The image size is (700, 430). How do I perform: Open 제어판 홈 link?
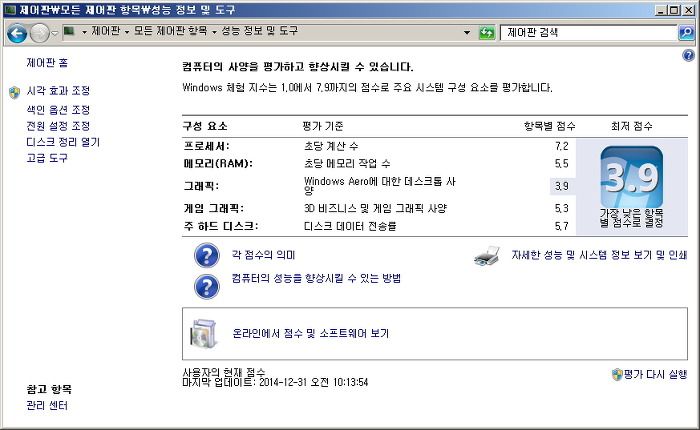pos(47,63)
